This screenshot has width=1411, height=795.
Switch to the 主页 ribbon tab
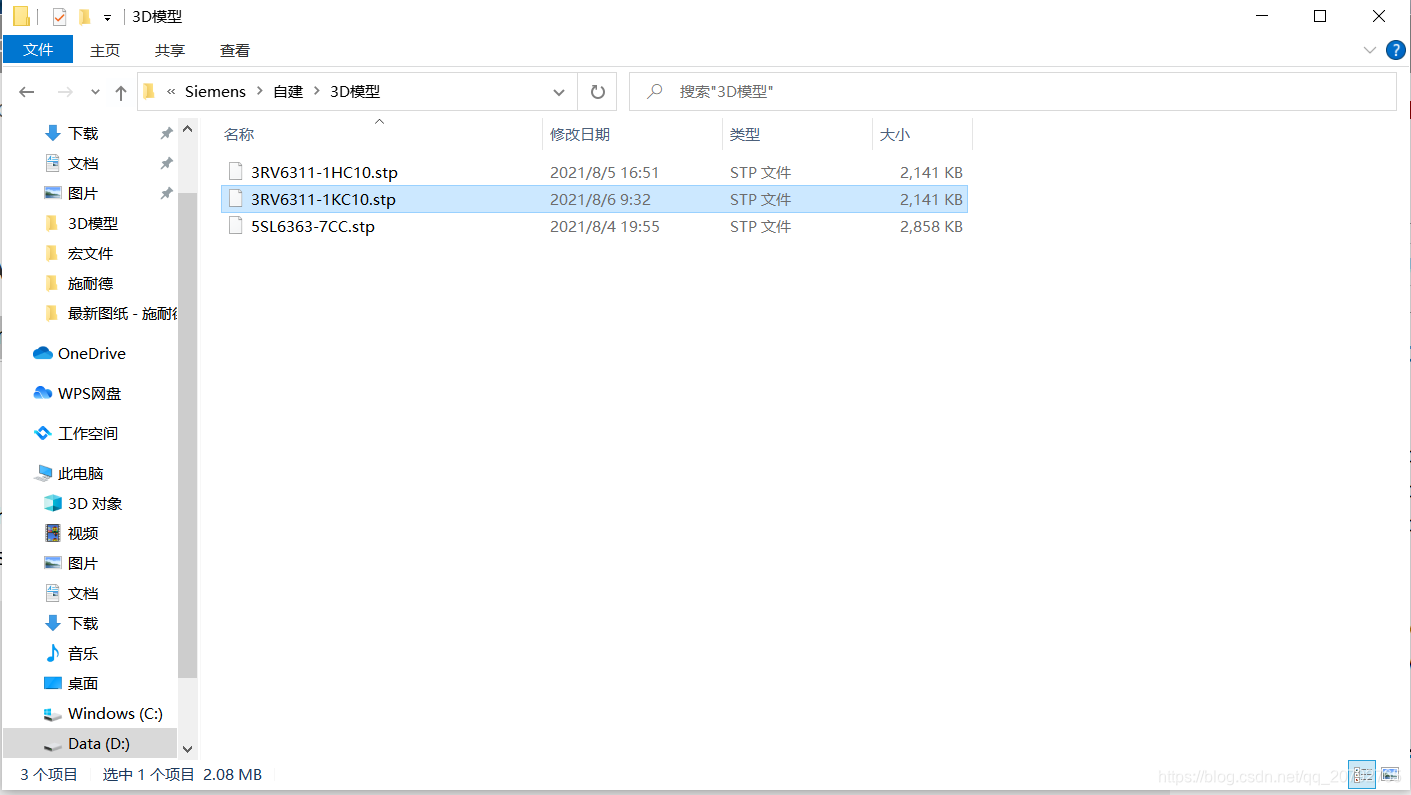(x=105, y=50)
